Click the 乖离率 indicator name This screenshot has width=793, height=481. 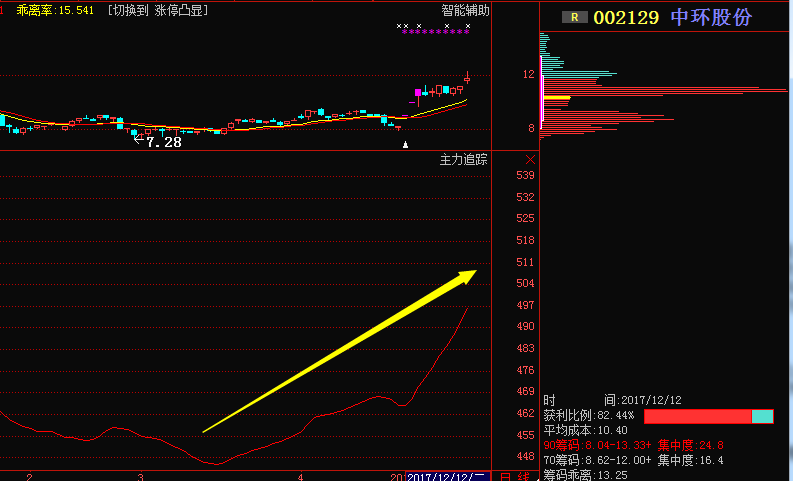(x=35, y=10)
